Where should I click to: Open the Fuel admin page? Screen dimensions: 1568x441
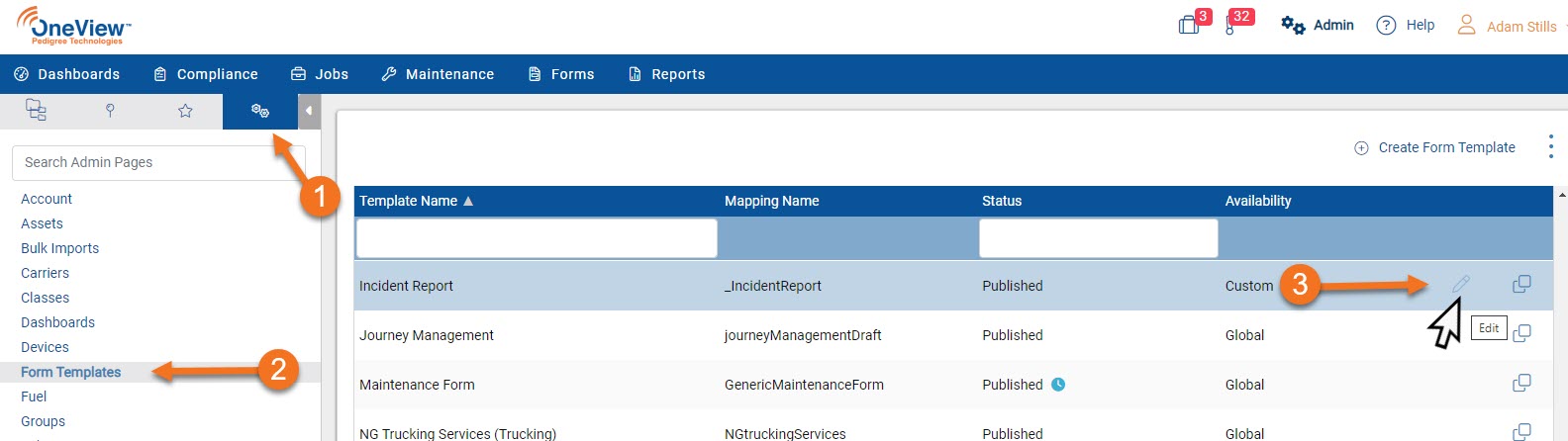(x=34, y=397)
